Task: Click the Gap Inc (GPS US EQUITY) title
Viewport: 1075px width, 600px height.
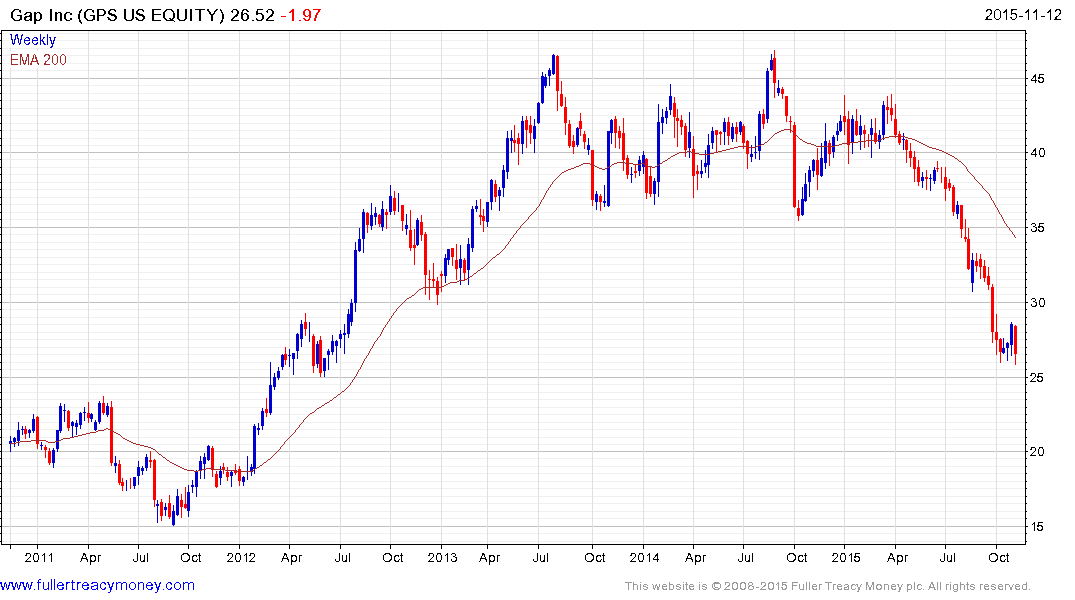Action: click(117, 15)
